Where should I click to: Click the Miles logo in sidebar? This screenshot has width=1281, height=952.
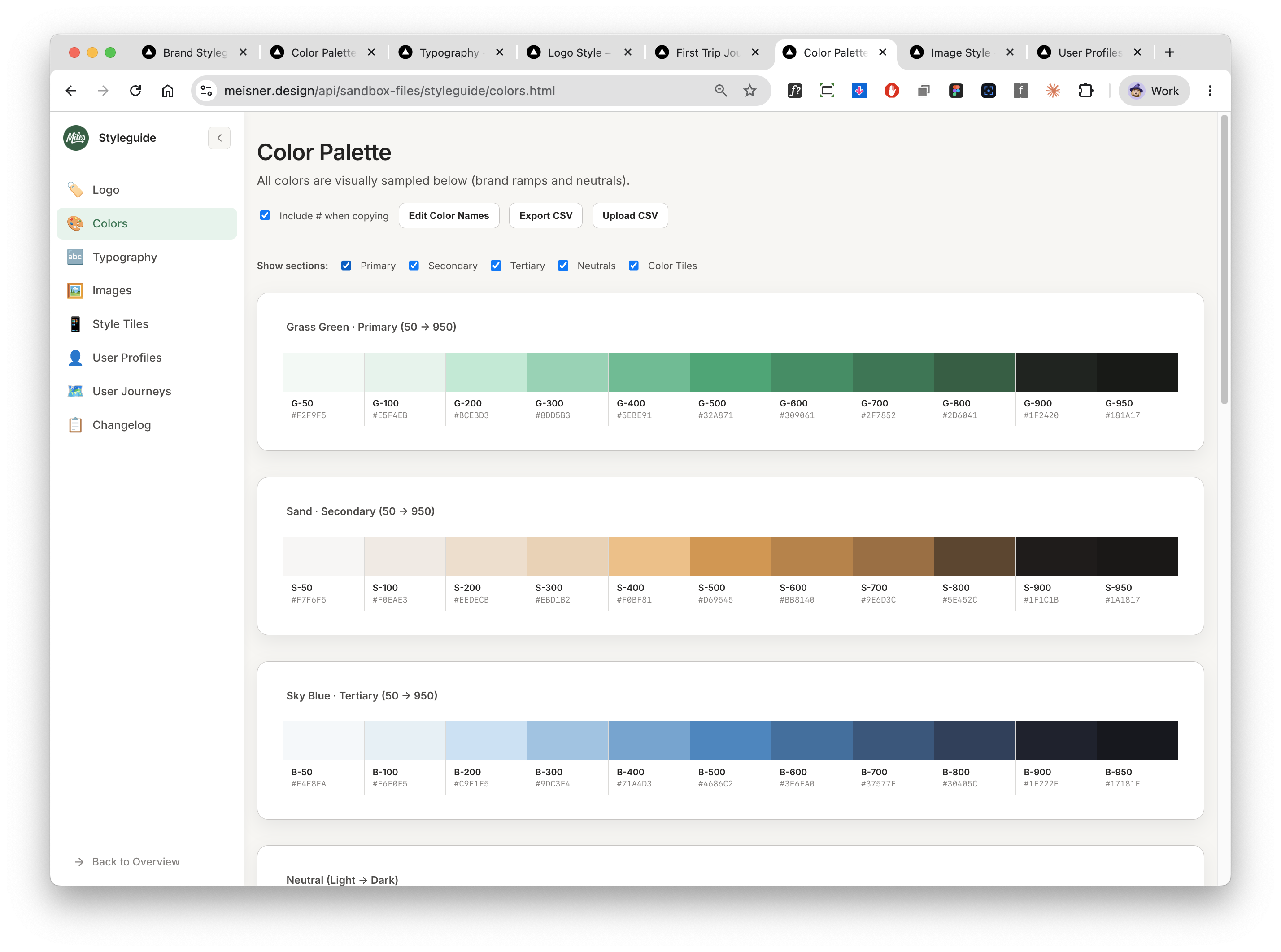[x=76, y=138]
